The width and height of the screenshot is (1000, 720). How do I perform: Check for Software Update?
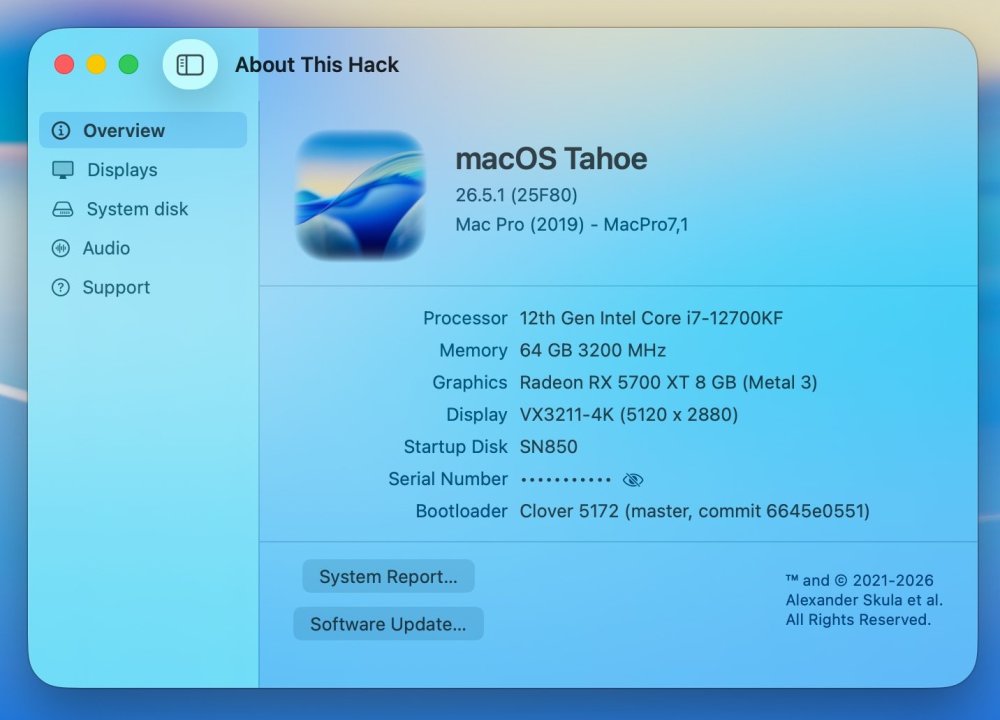coord(388,624)
